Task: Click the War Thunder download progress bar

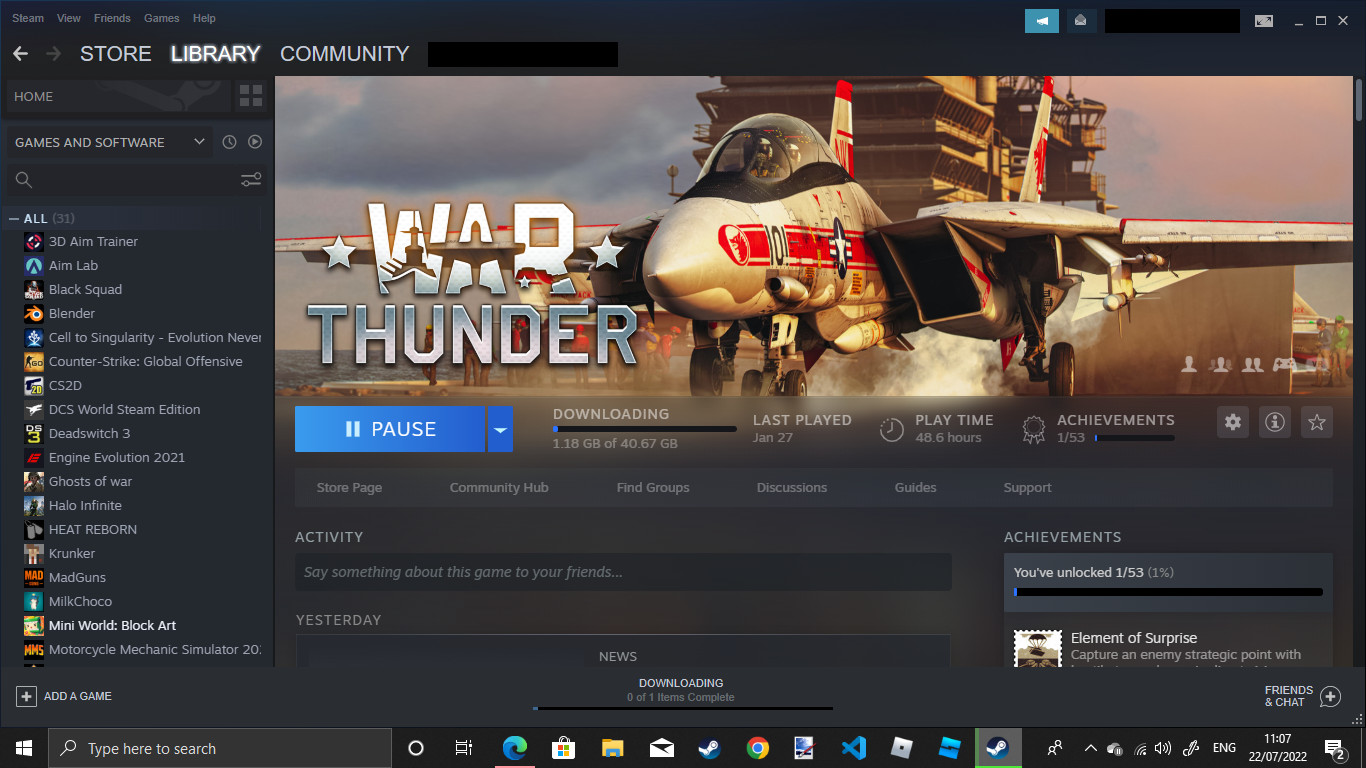Action: 645,429
